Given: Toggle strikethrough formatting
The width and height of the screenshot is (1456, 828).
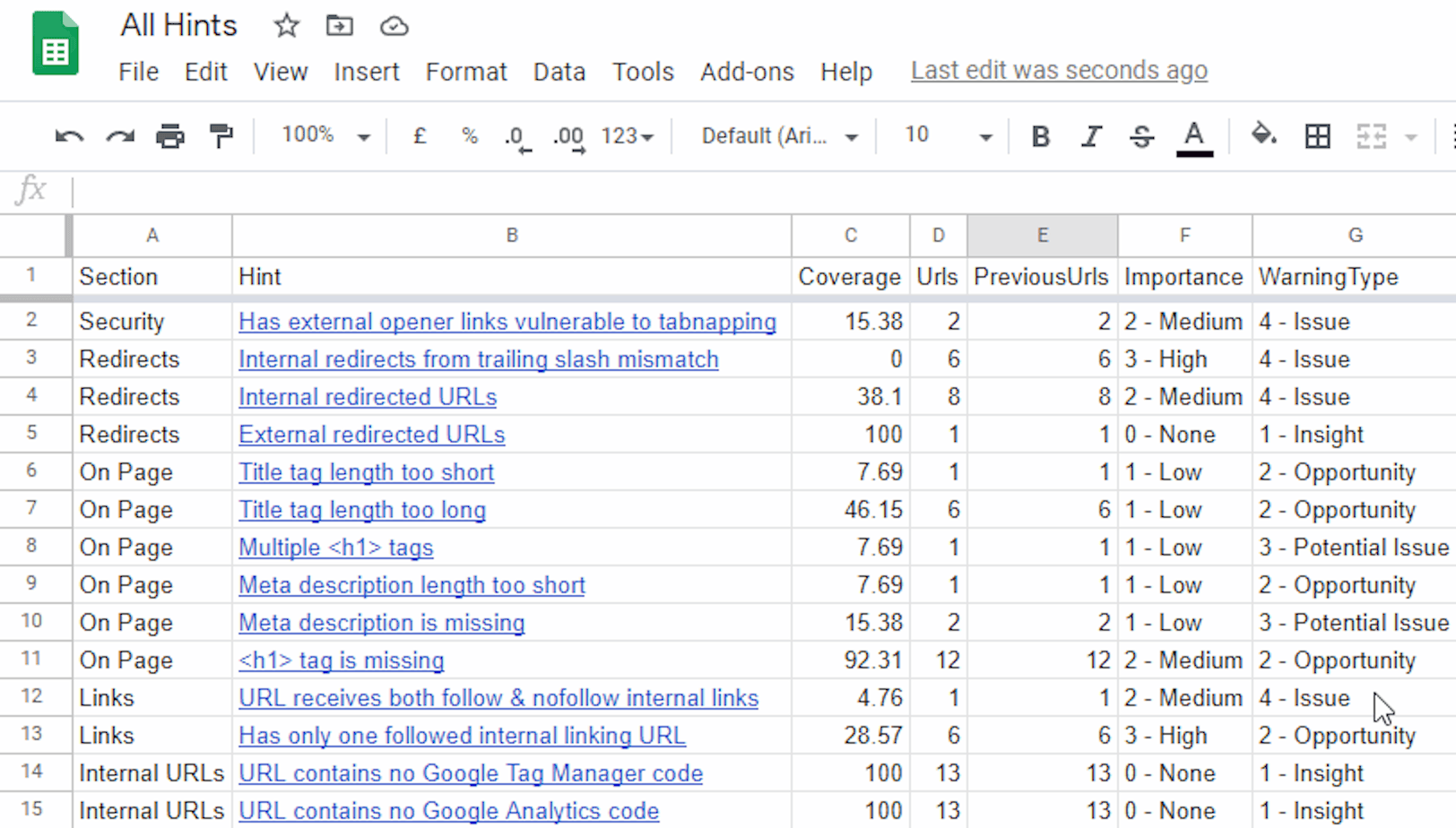Looking at the screenshot, I should [x=1141, y=136].
